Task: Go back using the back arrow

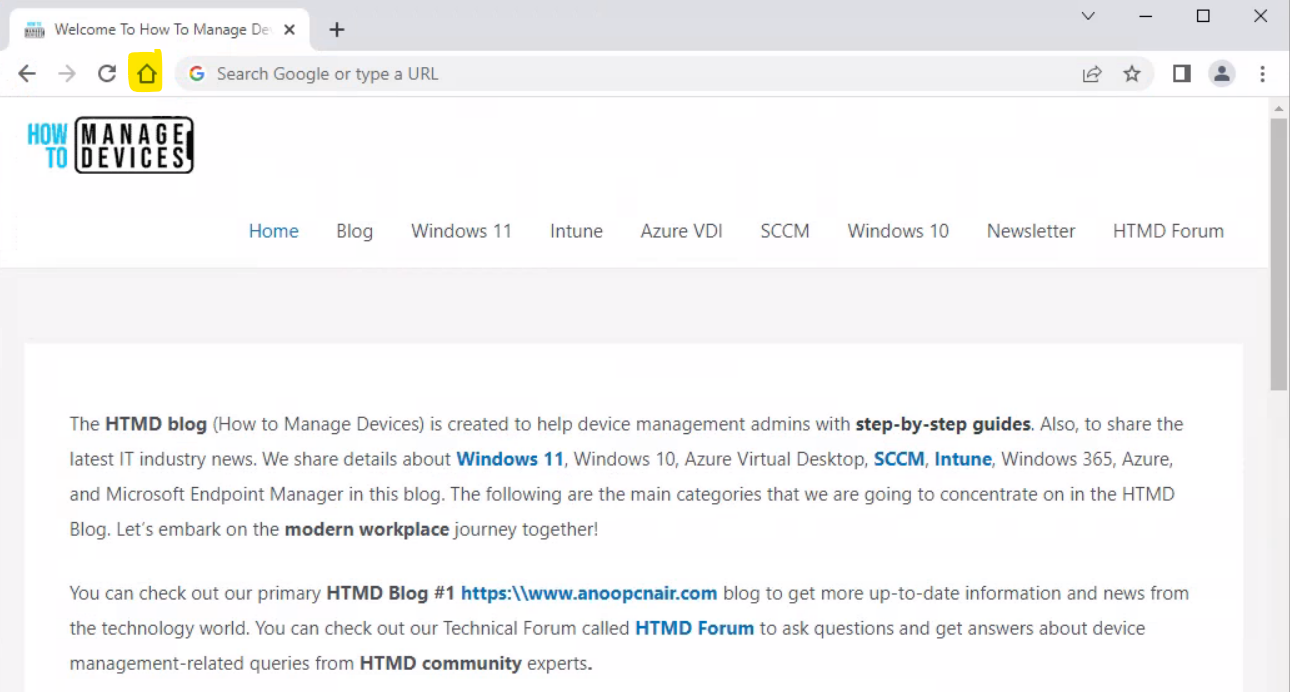Action: point(27,74)
